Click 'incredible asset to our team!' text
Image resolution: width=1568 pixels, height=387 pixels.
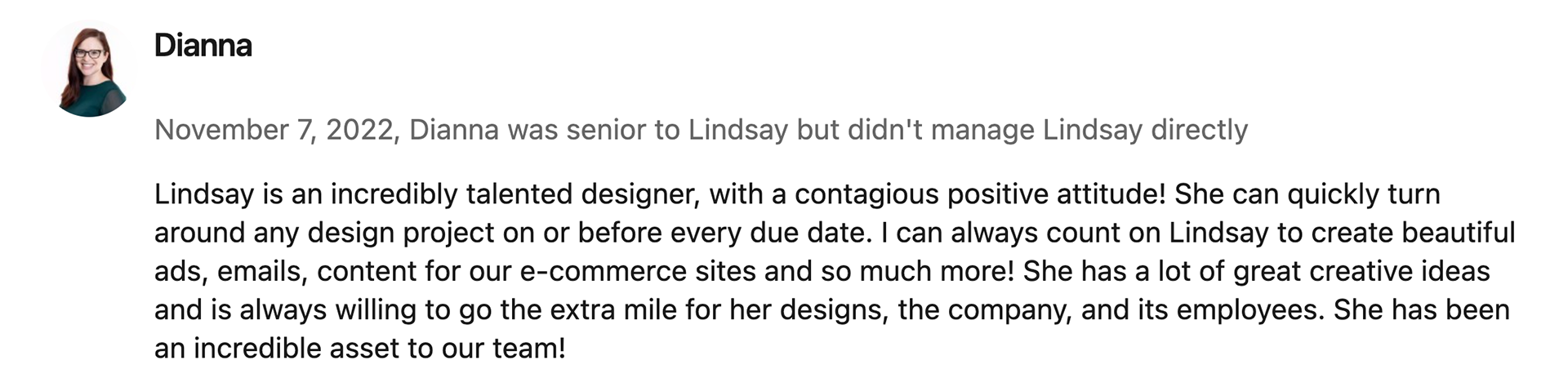pos(380,348)
